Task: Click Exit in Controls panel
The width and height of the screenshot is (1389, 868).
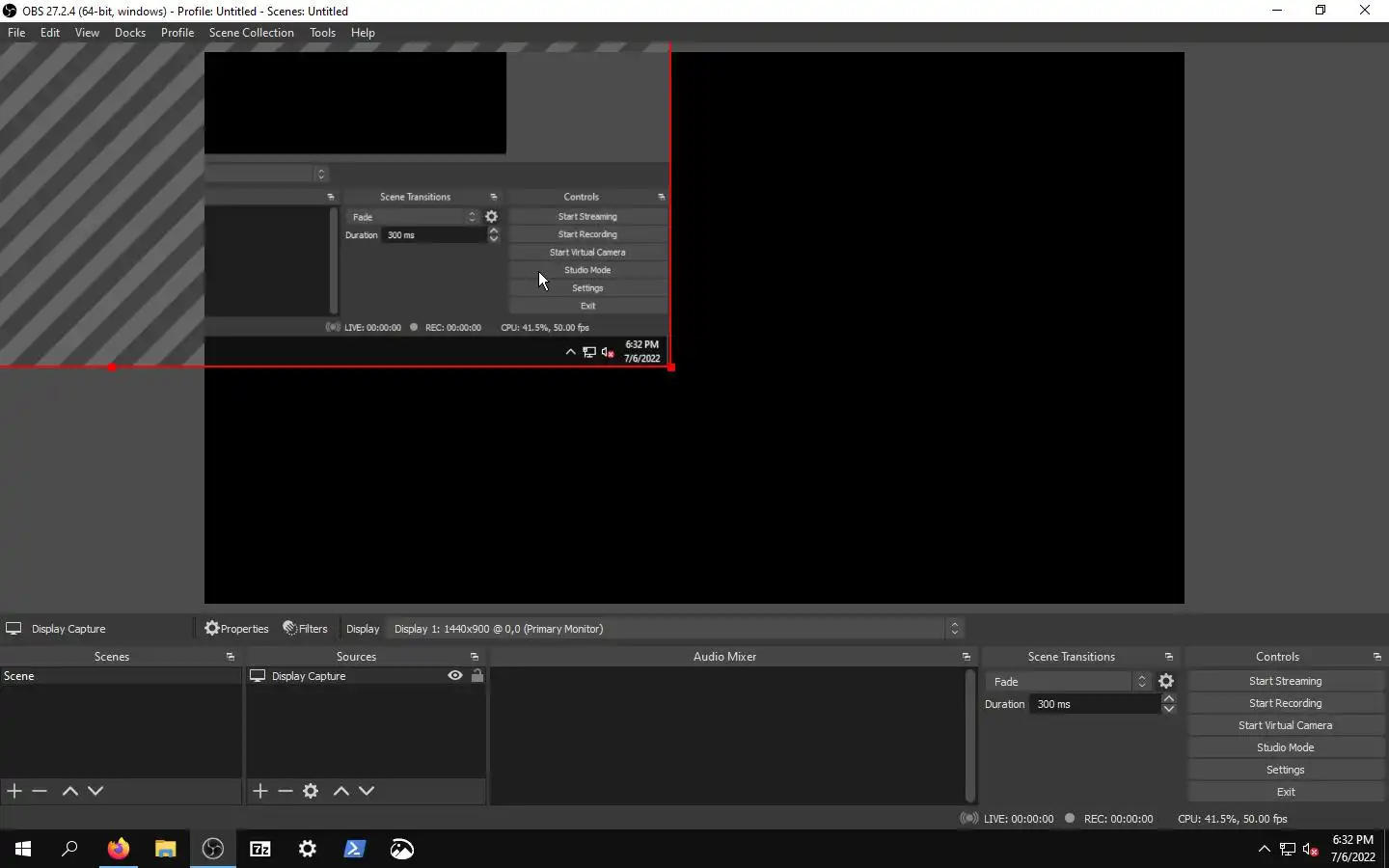Action: point(1286,792)
